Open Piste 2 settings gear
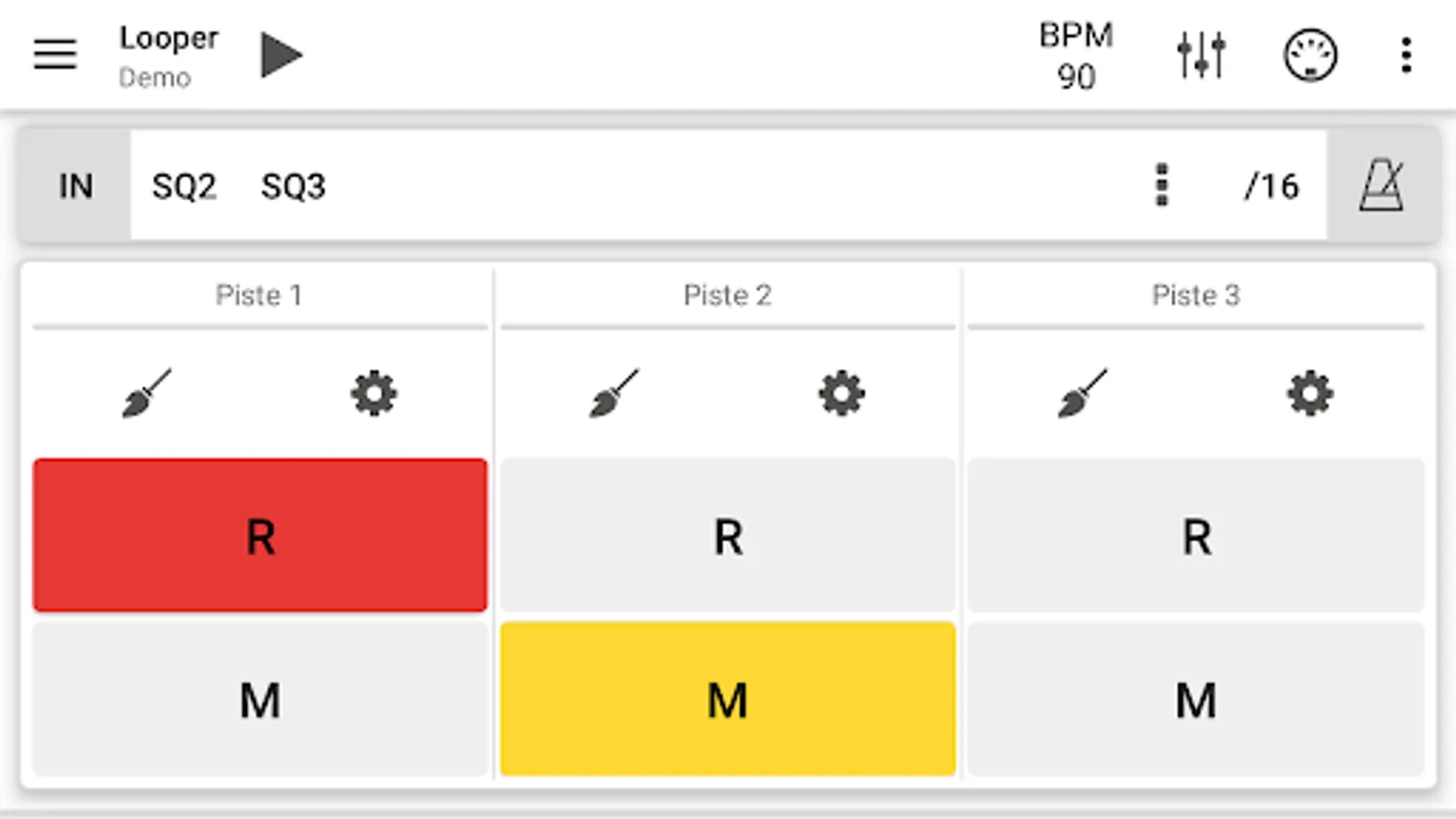Screen dimensions: 1456x819 coord(841,393)
